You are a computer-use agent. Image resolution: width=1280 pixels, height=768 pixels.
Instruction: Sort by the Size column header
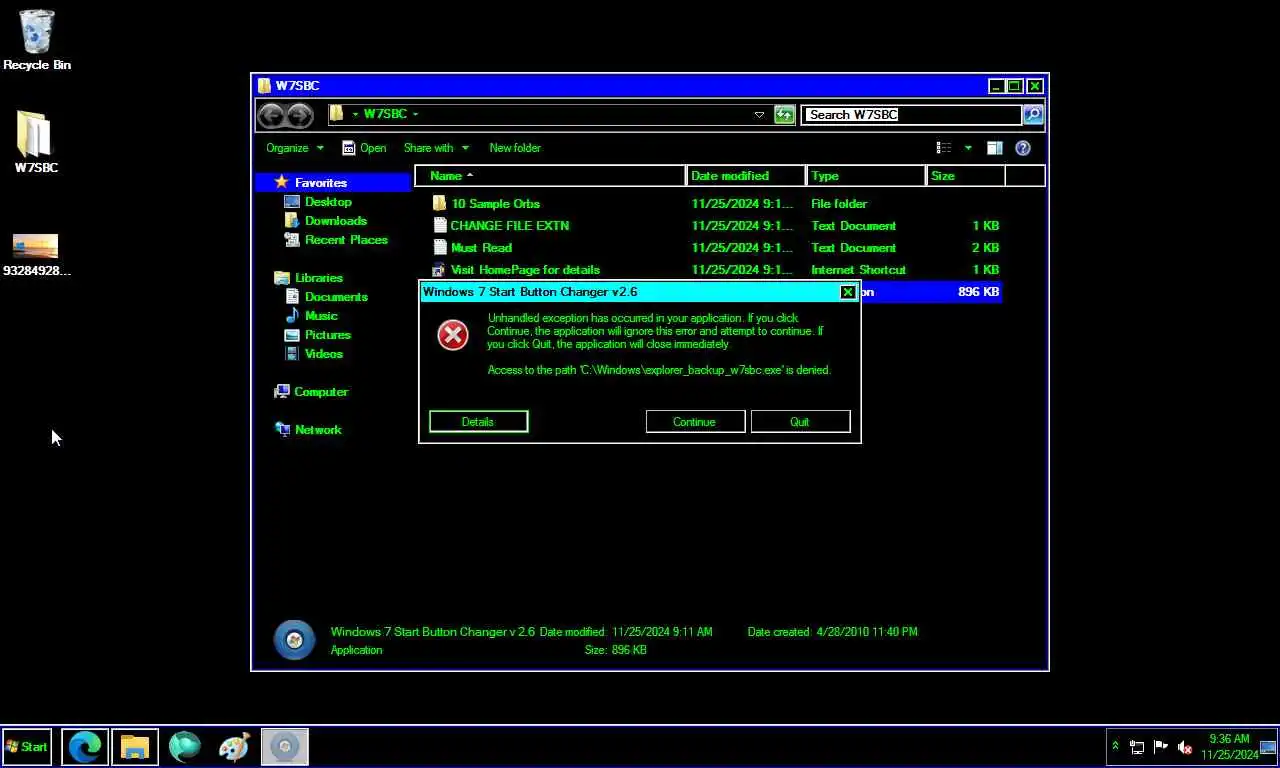[966, 176]
